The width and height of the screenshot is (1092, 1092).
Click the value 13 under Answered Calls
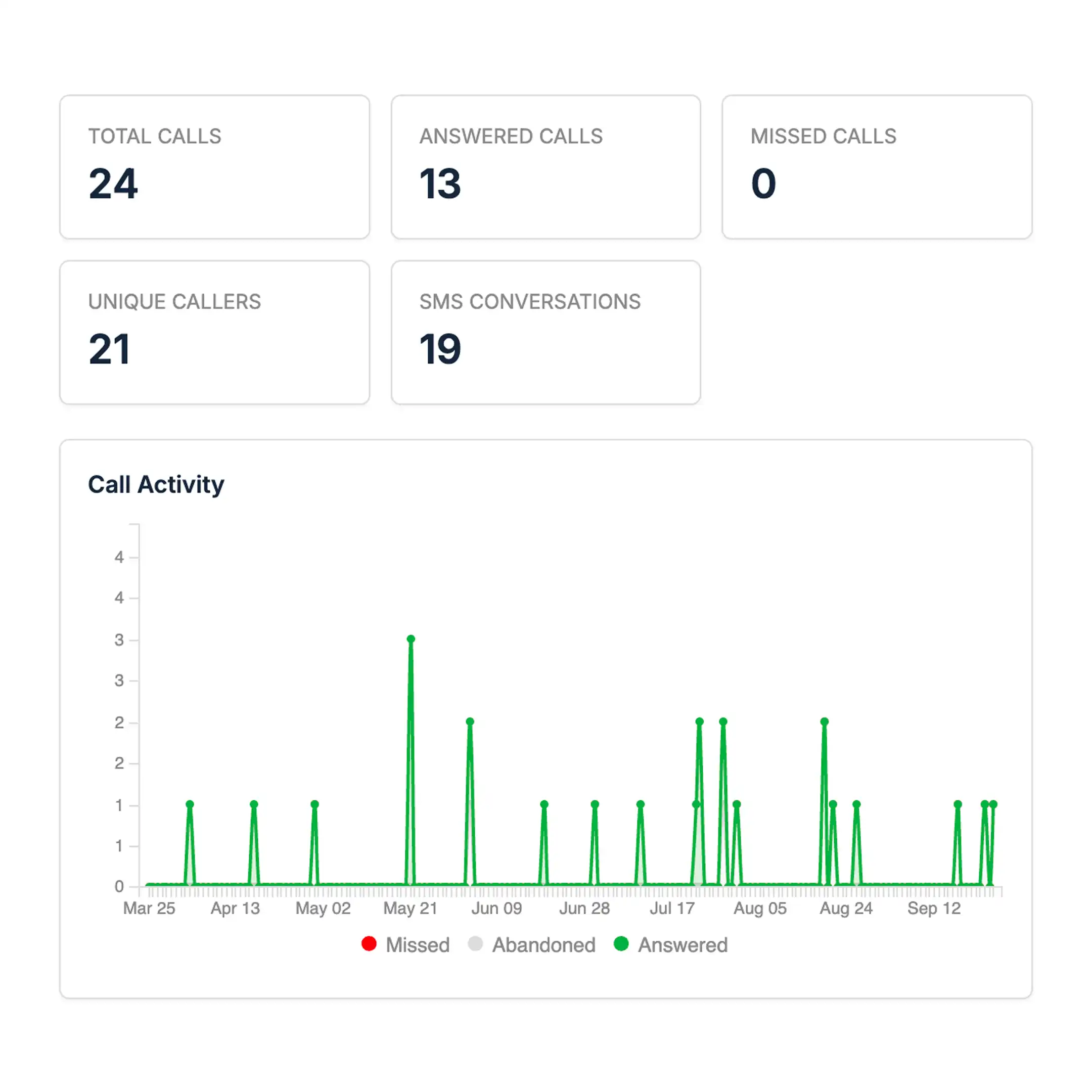click(440, 184)
